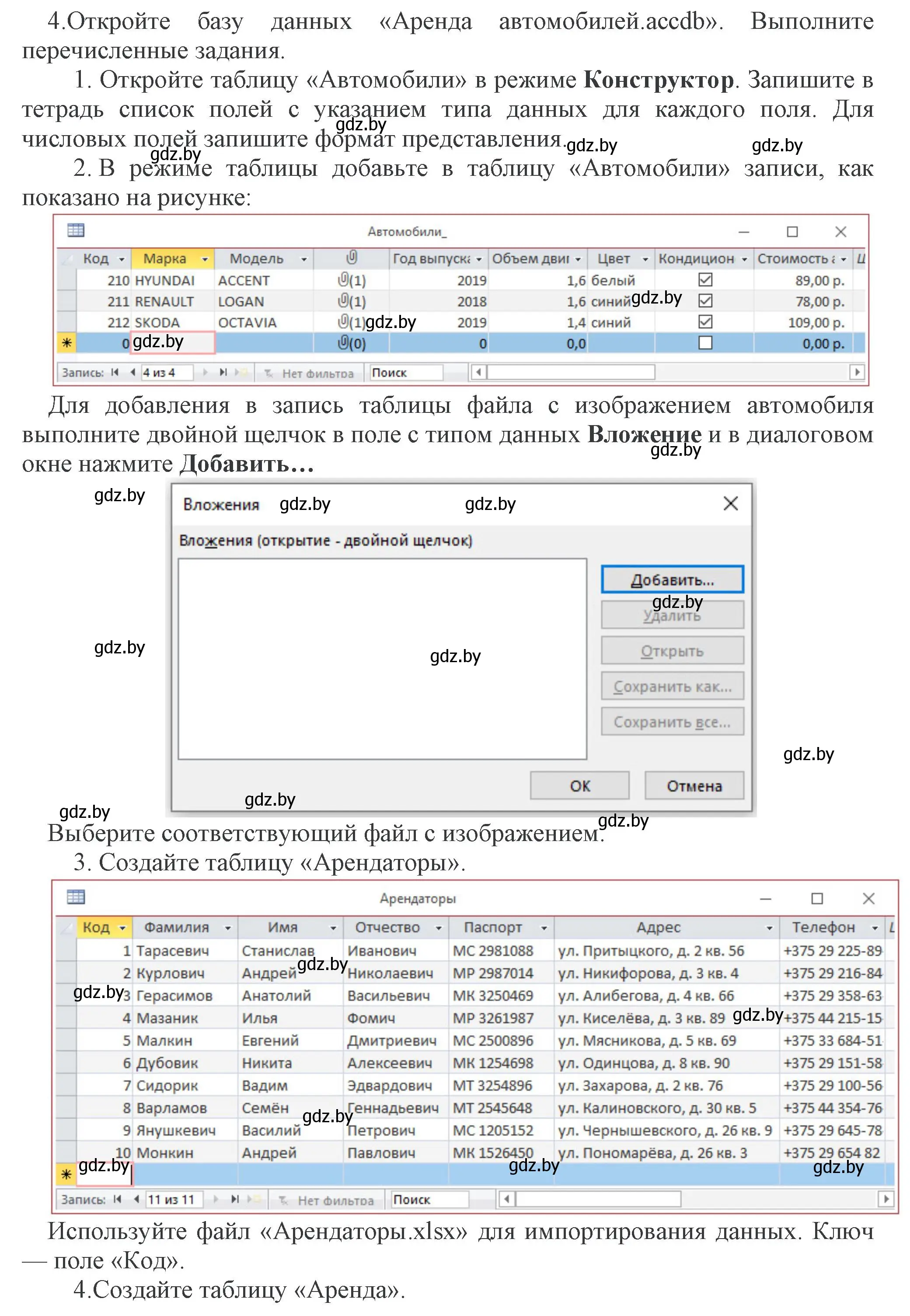Open the Имя column dropdown in Арендаторы

coord(333,928)
